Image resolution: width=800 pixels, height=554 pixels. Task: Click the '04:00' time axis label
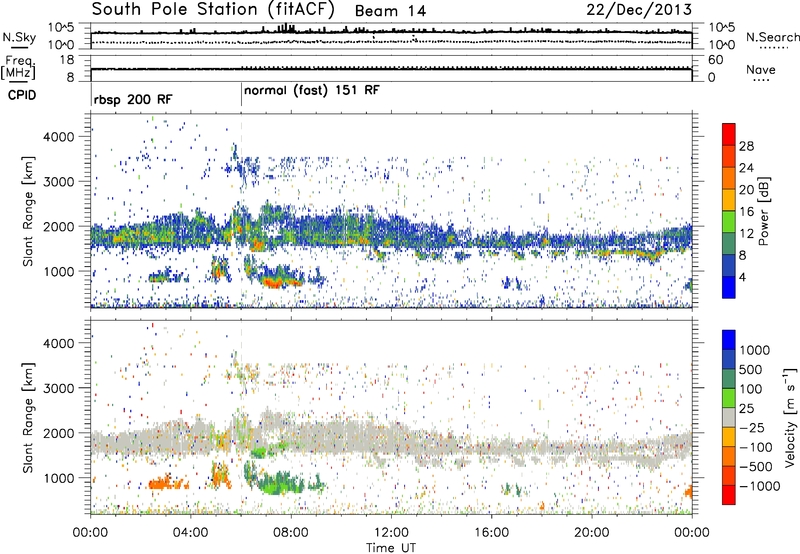coord(190,533)
